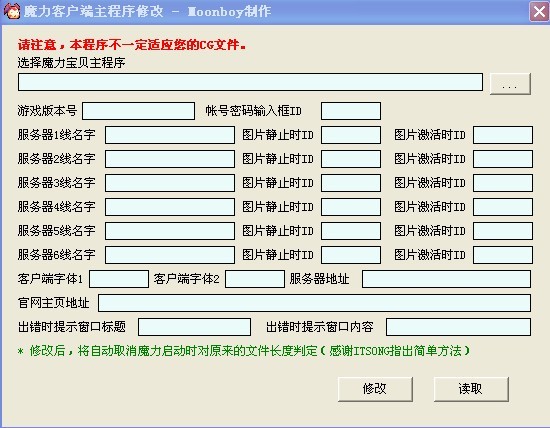Click the 修改 button
Viewport: 550px width, 428px height.
coord(375,389)
